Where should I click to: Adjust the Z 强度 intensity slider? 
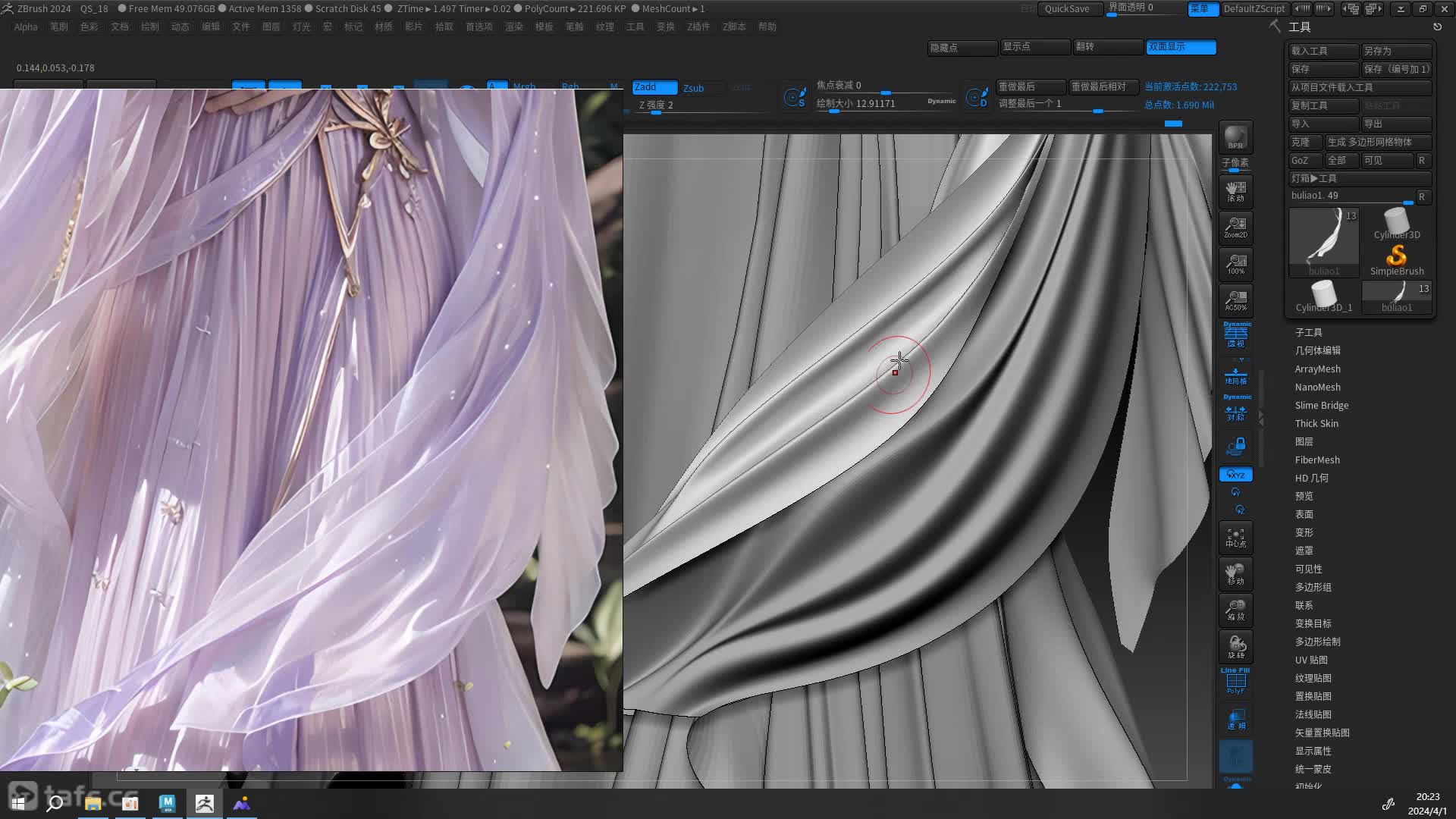tap(701, 106)
